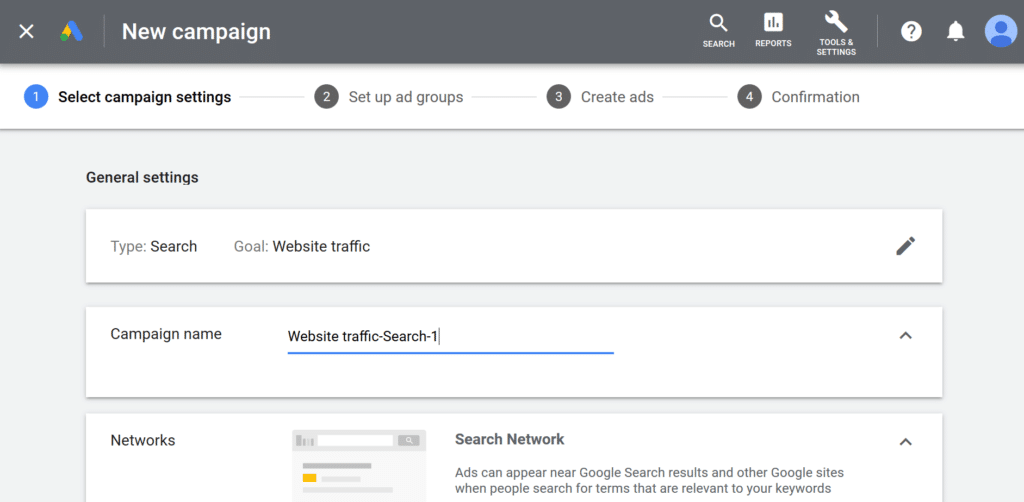Edit campaign type and goal with pencil icon
This screenshot has height=502, width=1024.
(905, 246)
